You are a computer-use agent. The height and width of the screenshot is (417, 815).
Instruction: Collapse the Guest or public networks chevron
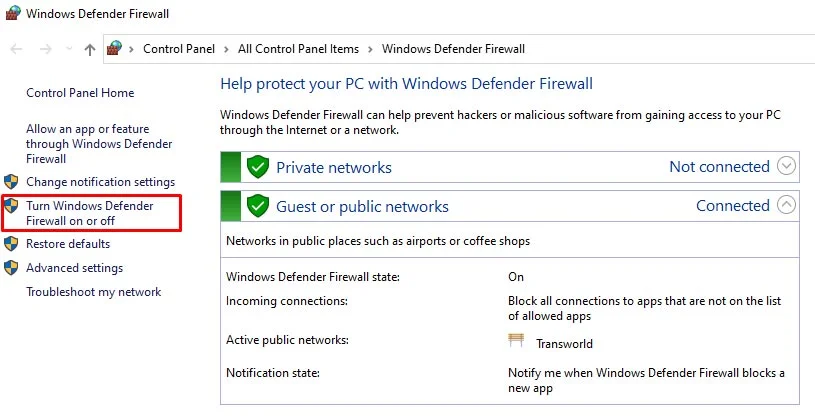tap(786, 205)
